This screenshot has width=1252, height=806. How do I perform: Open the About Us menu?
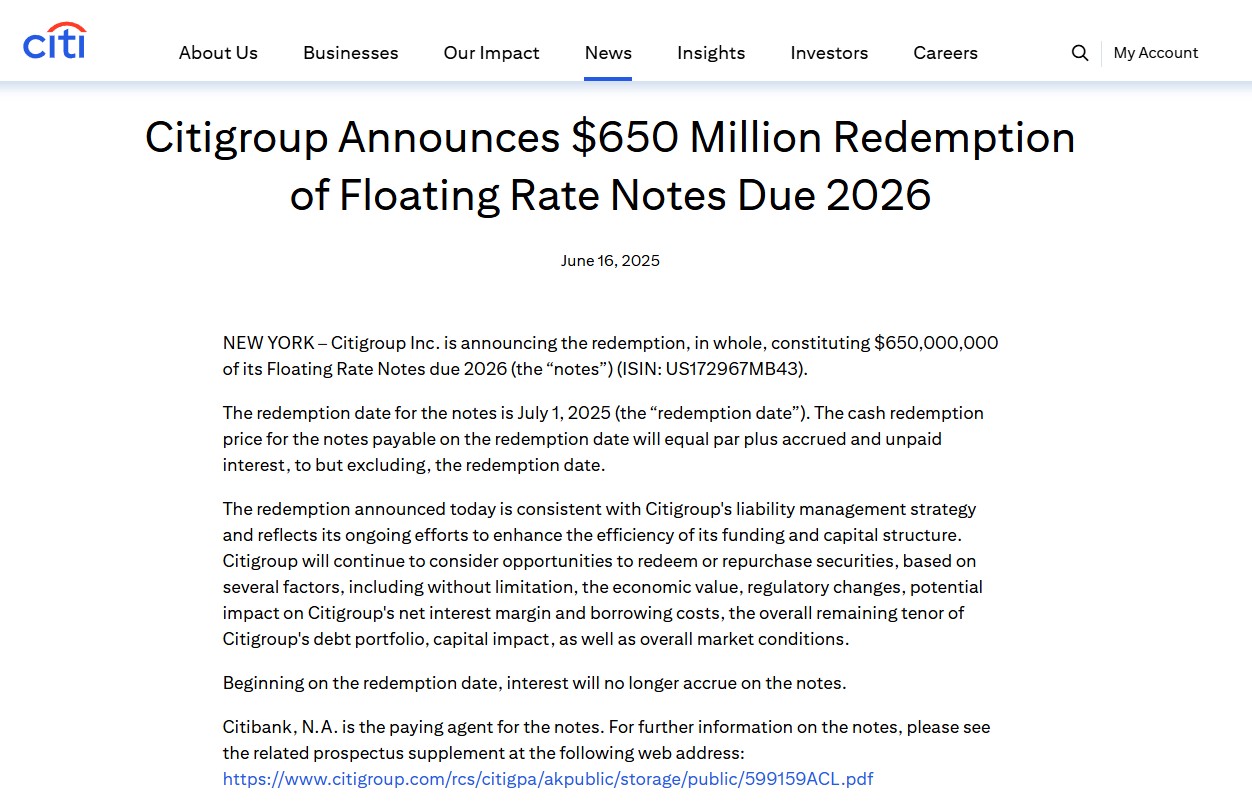218,53
